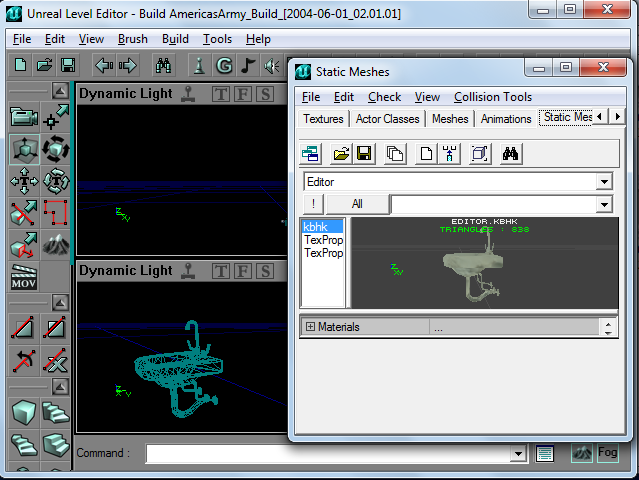
Task: Click binoculars icon in Static Meshes toolbar
Action: [511, 154]
